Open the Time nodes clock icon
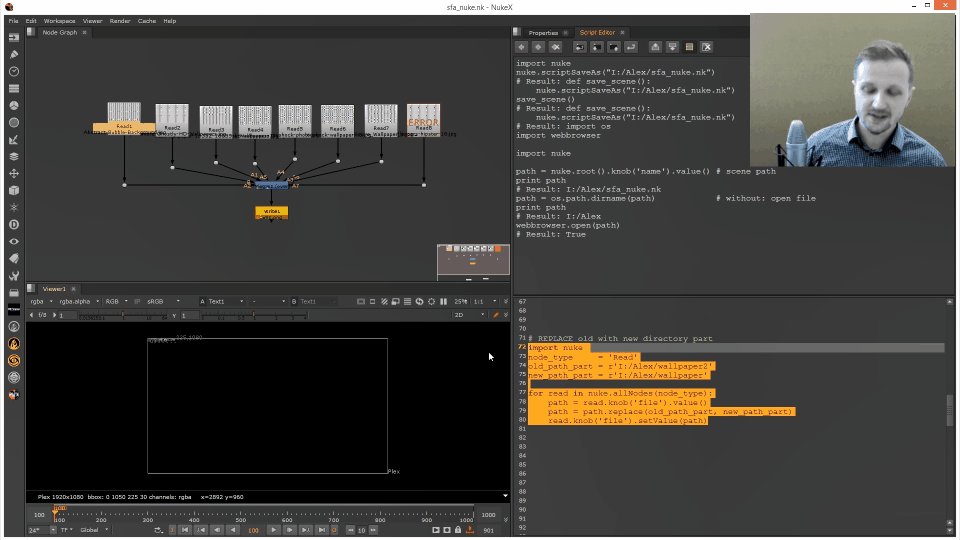Viewport: 960px width, 540px height. (13, 72)
